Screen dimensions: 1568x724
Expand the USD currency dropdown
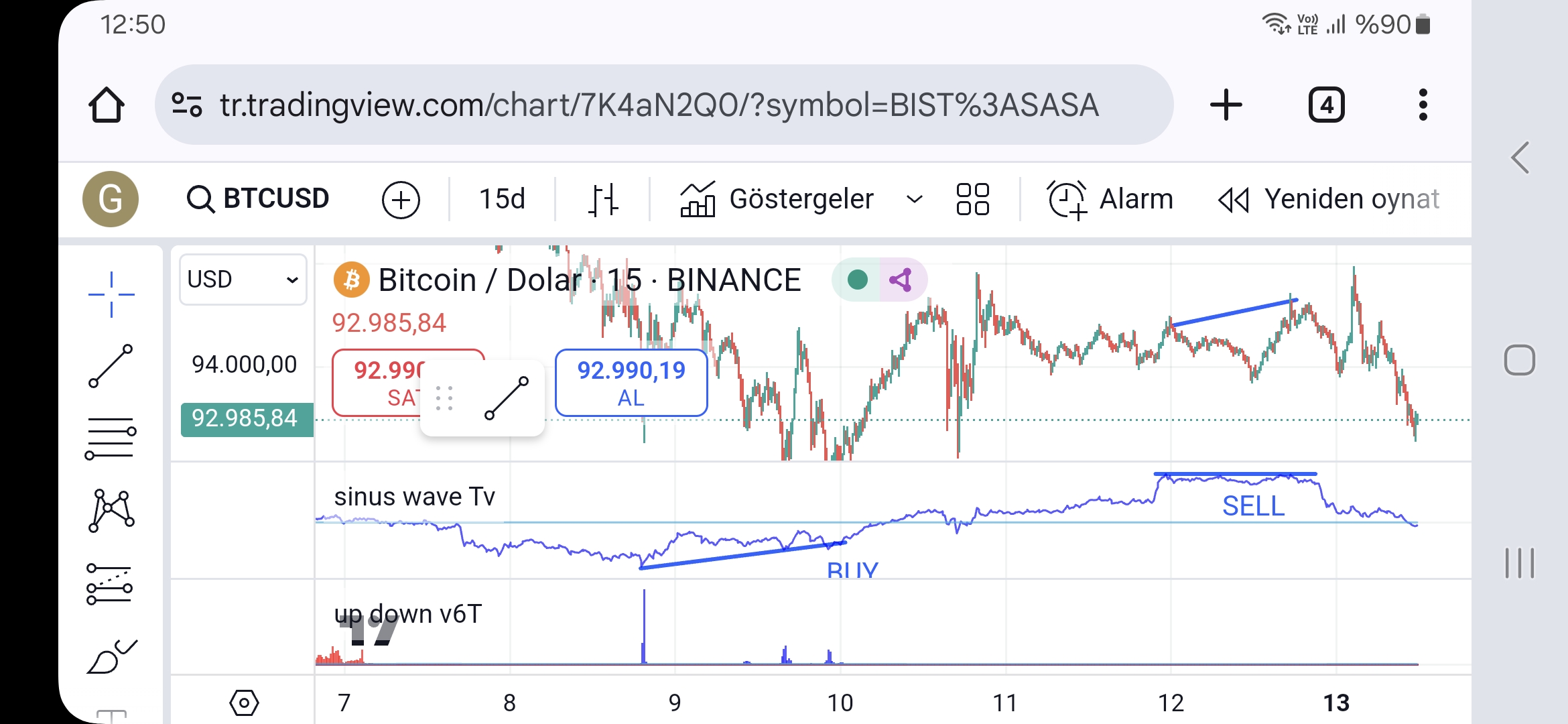243,280
